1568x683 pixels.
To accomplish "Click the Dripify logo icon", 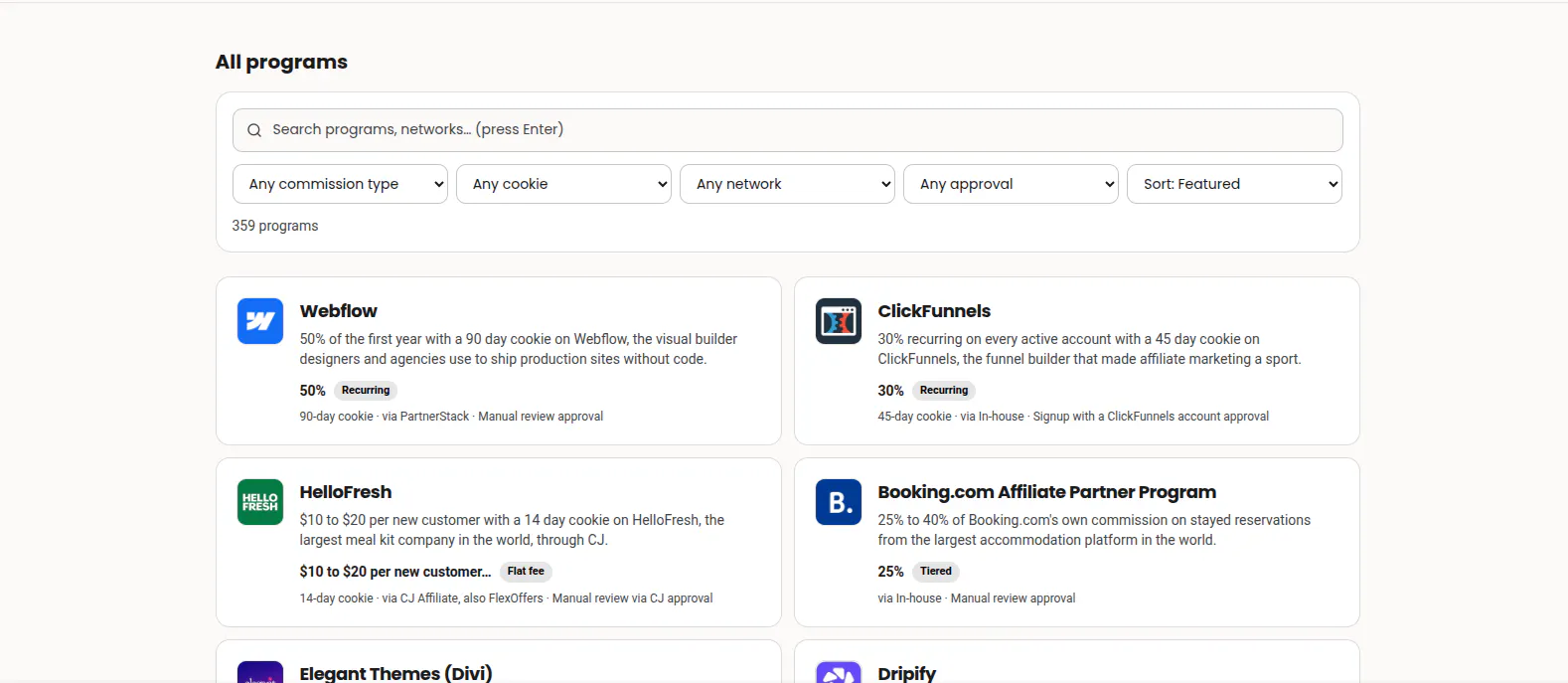I will coord(839,672).
